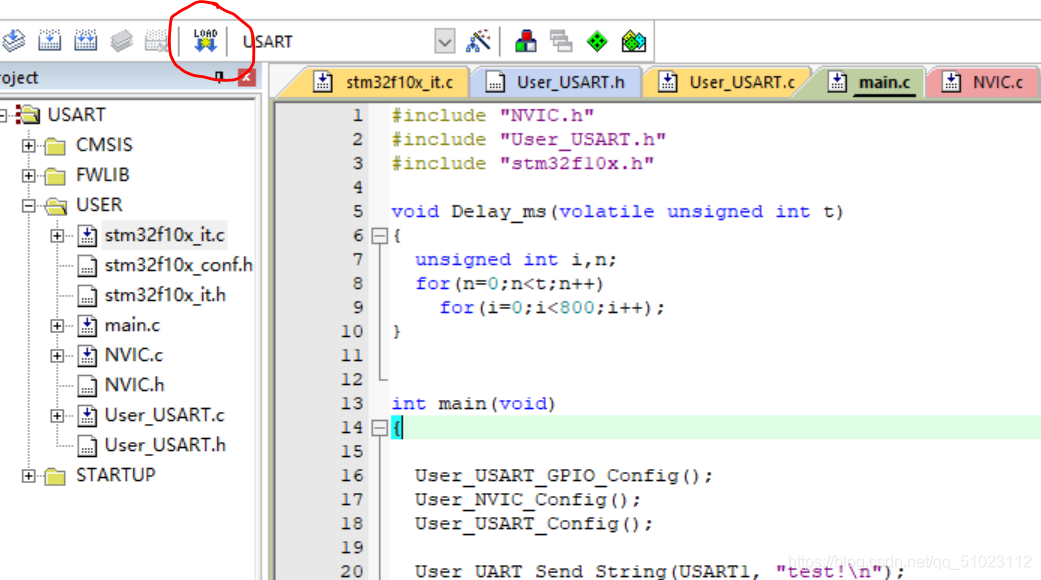The image size is (1041, 580).
Task: Click the green diamond Pack Installer icon
Action: pyautogui.click(x=597, y=41)
